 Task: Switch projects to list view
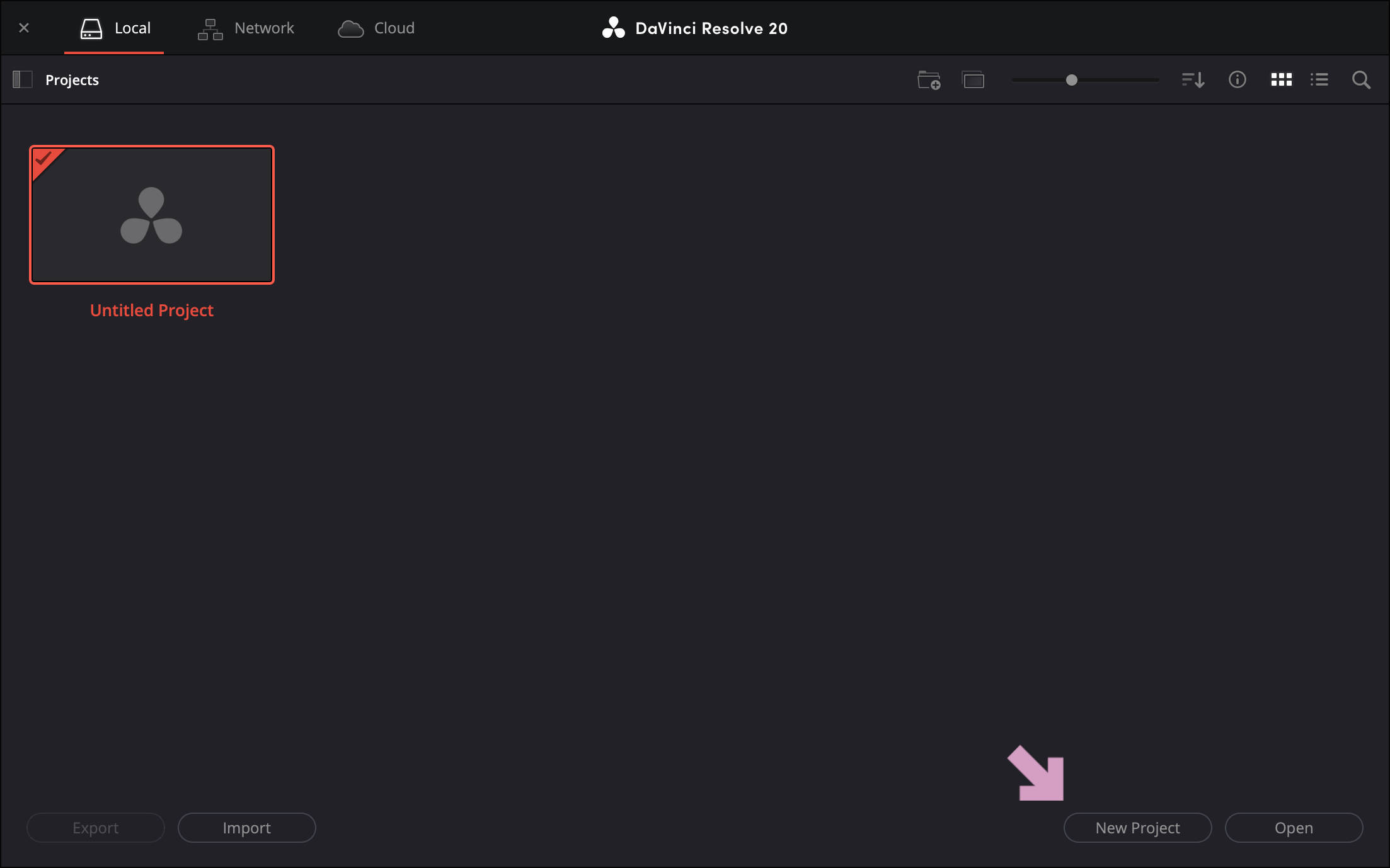1319,80
